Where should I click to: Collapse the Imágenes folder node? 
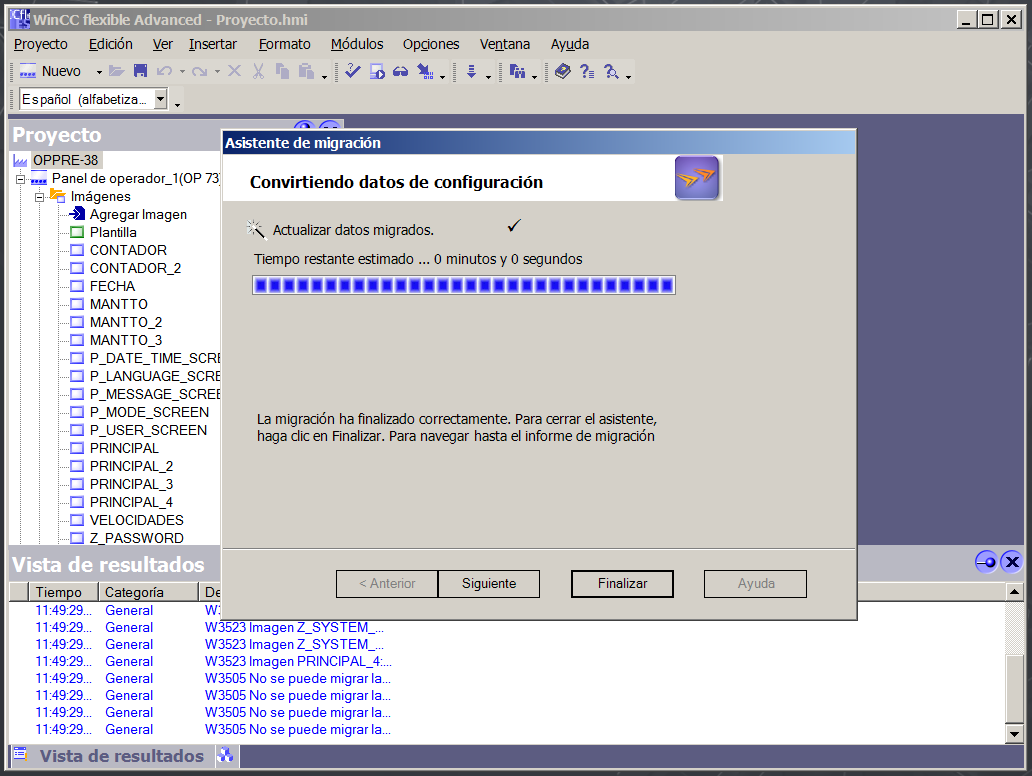point(39,197)
